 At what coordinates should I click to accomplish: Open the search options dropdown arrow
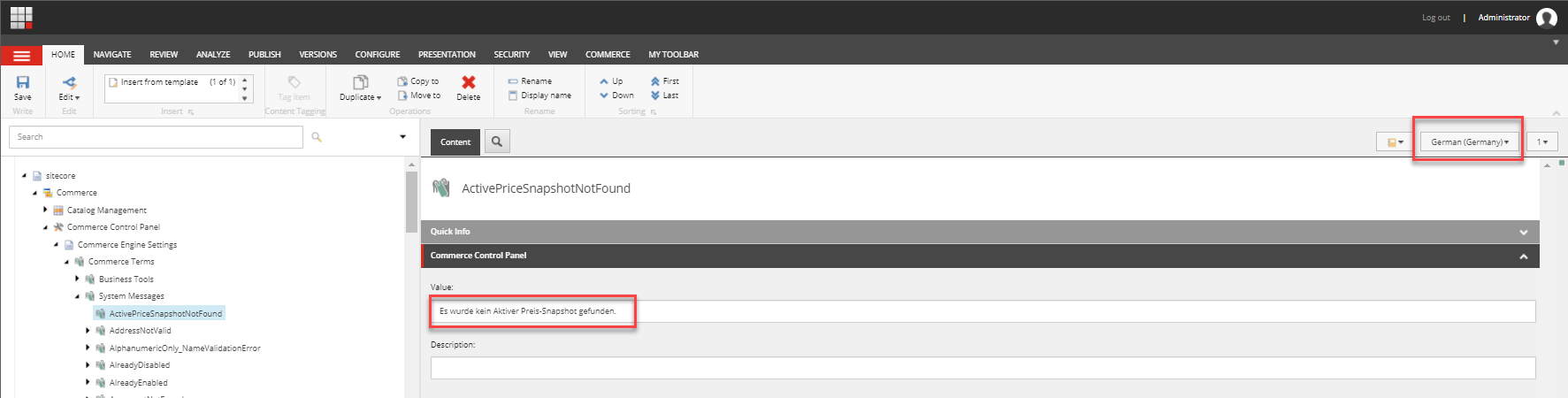click(402, 137)
